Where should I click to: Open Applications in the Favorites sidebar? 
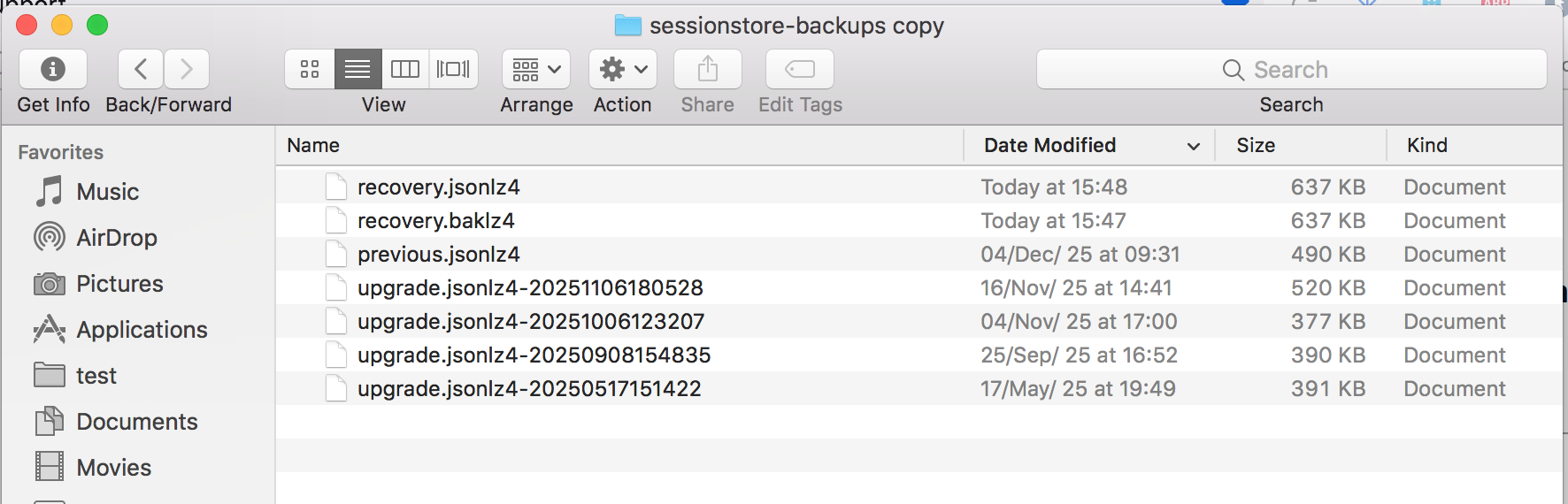(x=142, y=330)
